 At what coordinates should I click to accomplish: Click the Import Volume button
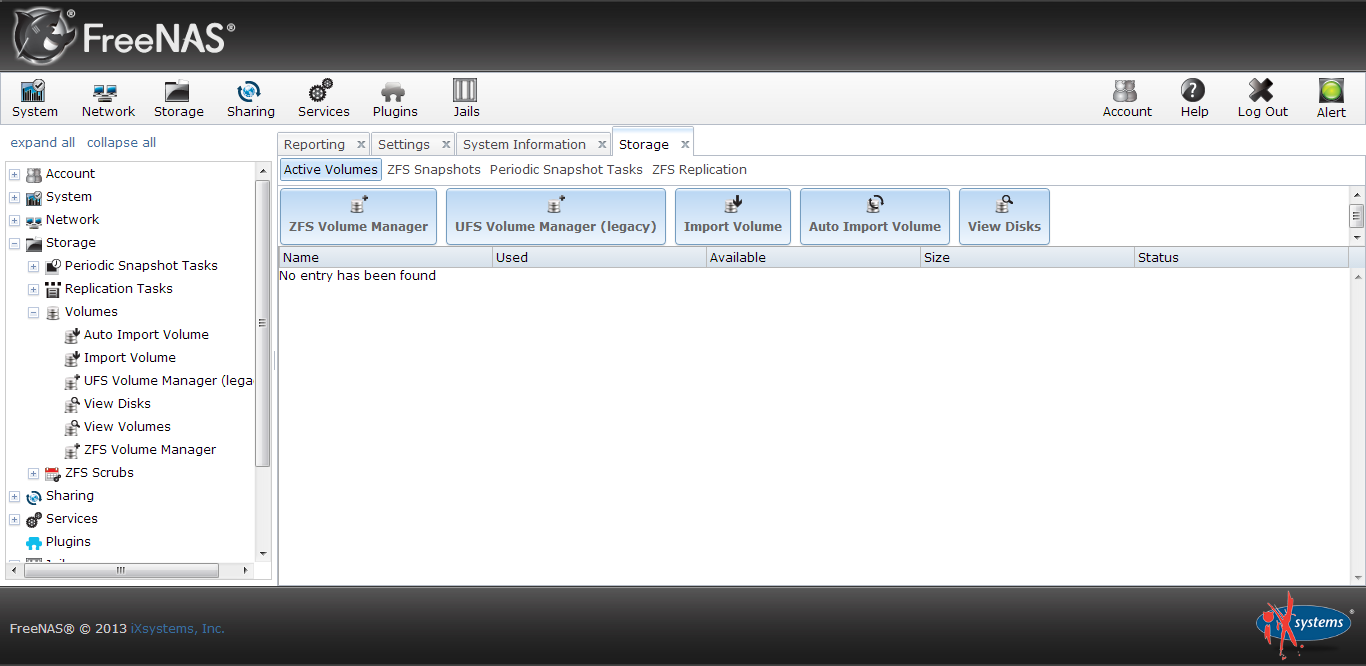[733, 216]
